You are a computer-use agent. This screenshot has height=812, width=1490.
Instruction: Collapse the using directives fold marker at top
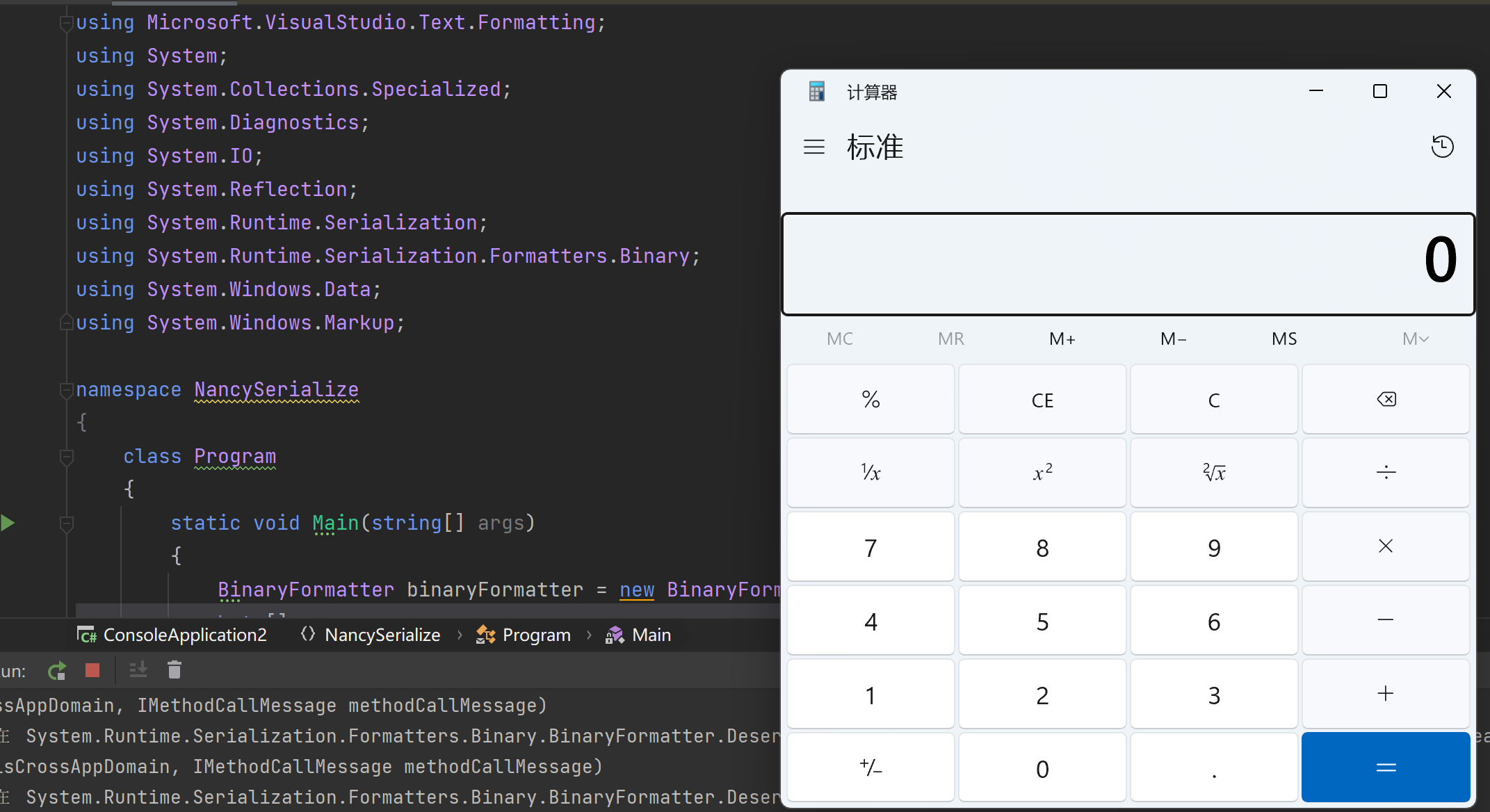pos(67,23)
